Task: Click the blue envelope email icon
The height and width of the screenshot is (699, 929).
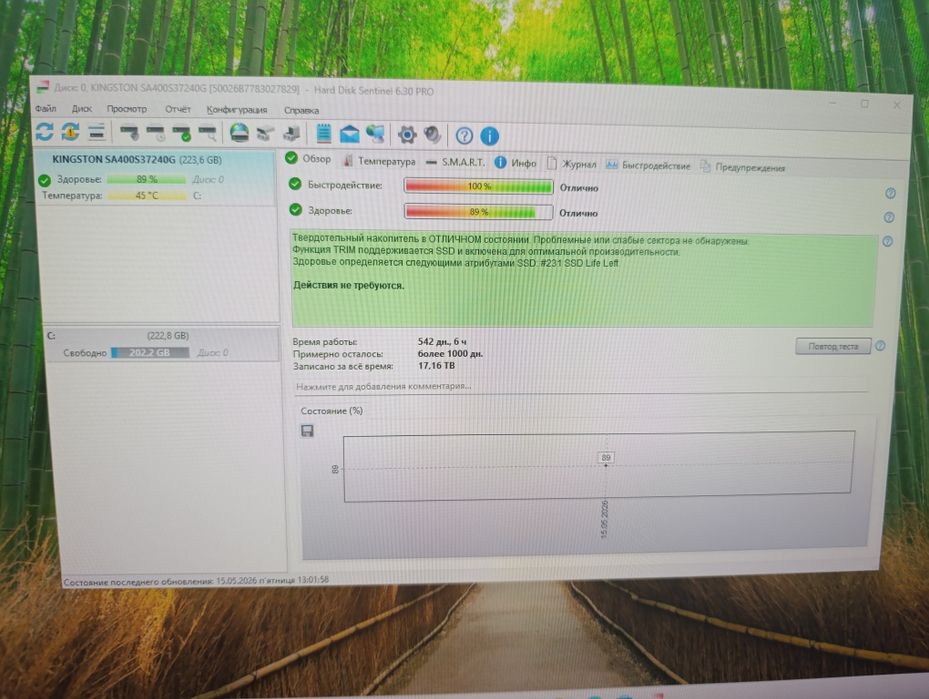Action: click(x=350, y=134)
